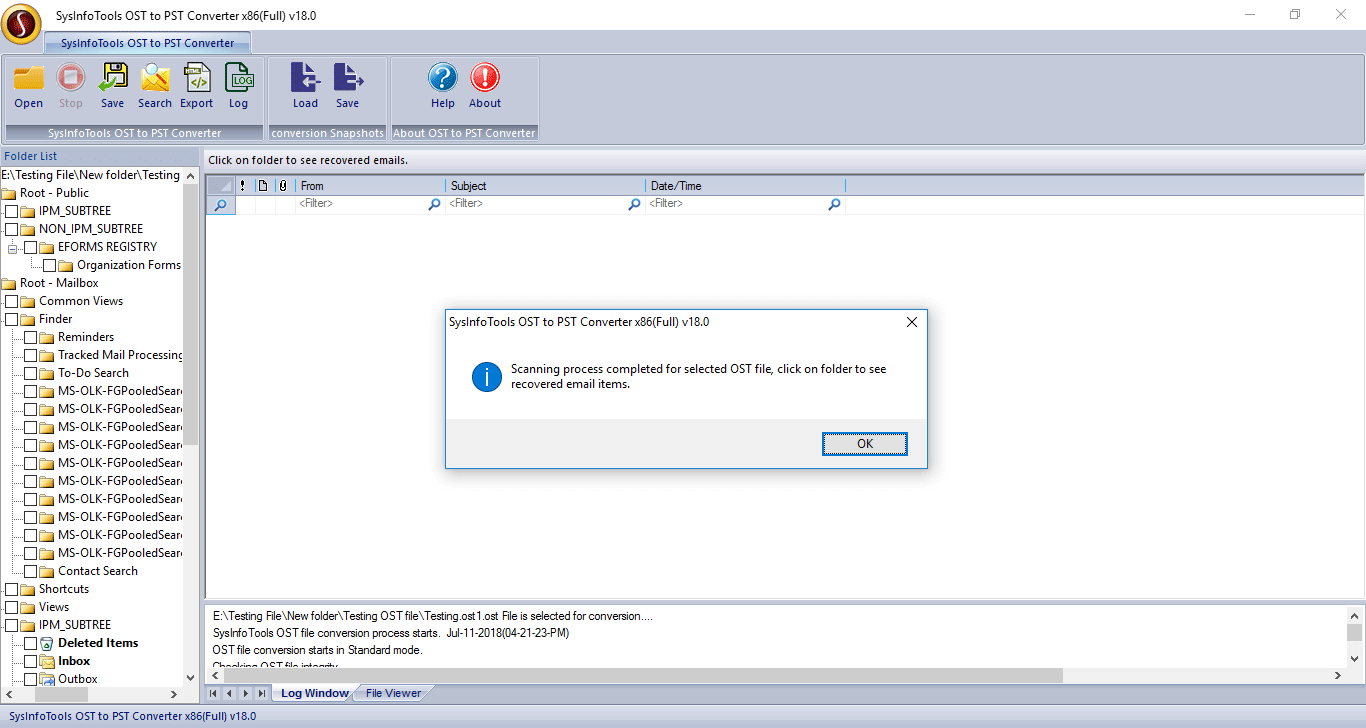The height and width of the screenshot is (728, 1366).
Task: Sort by the Subject column header
Action: (546, 185)
